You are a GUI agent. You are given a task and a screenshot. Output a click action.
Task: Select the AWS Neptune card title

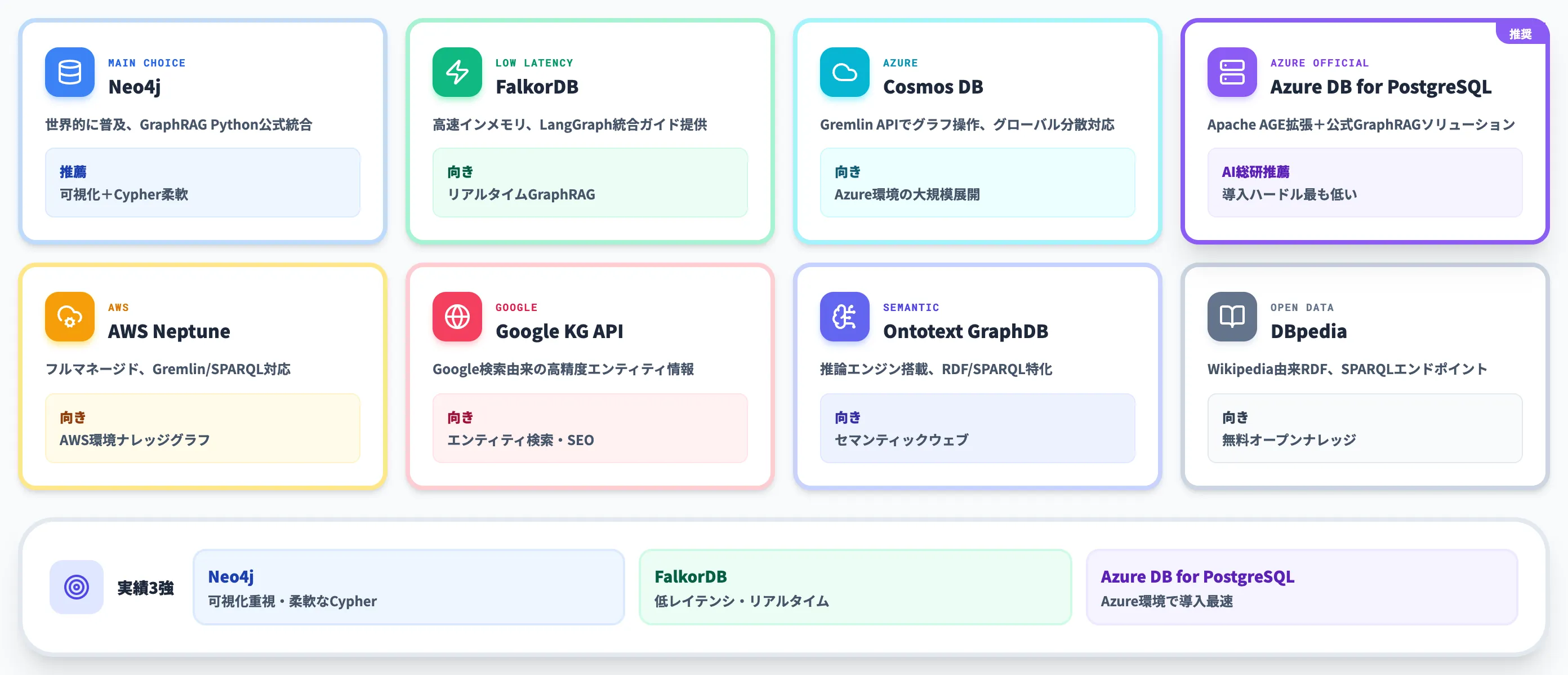[x=169, y=331]
